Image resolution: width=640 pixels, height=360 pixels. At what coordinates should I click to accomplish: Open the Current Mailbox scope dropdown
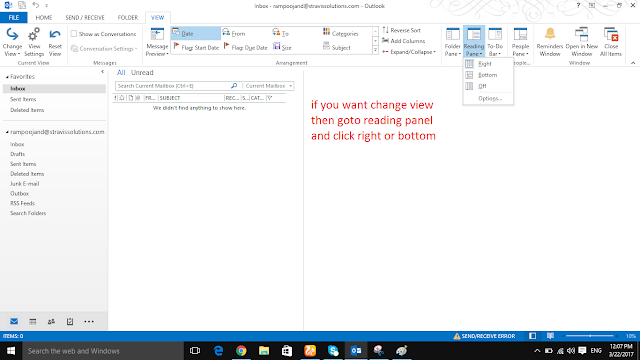click(x=269, y=86)
